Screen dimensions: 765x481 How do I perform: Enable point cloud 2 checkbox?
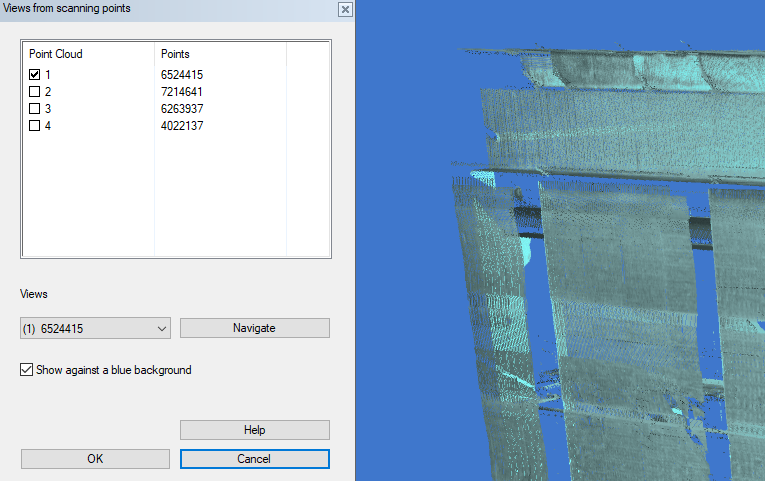click(x=35, y=92)
